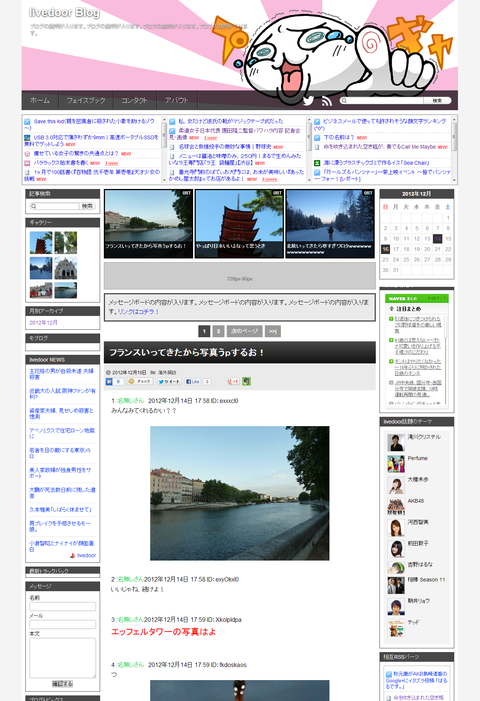Open the 2012年12月 monthly archive link
480x701 pixels.
(x=43, y=322)
